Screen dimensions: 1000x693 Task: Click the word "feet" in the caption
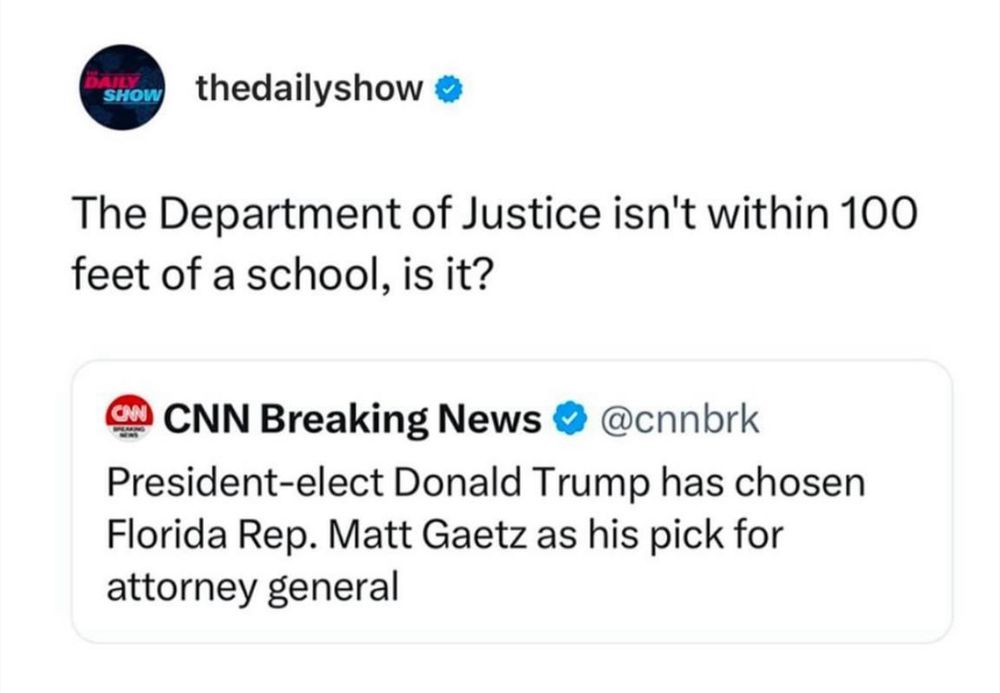tap(107, 270)
